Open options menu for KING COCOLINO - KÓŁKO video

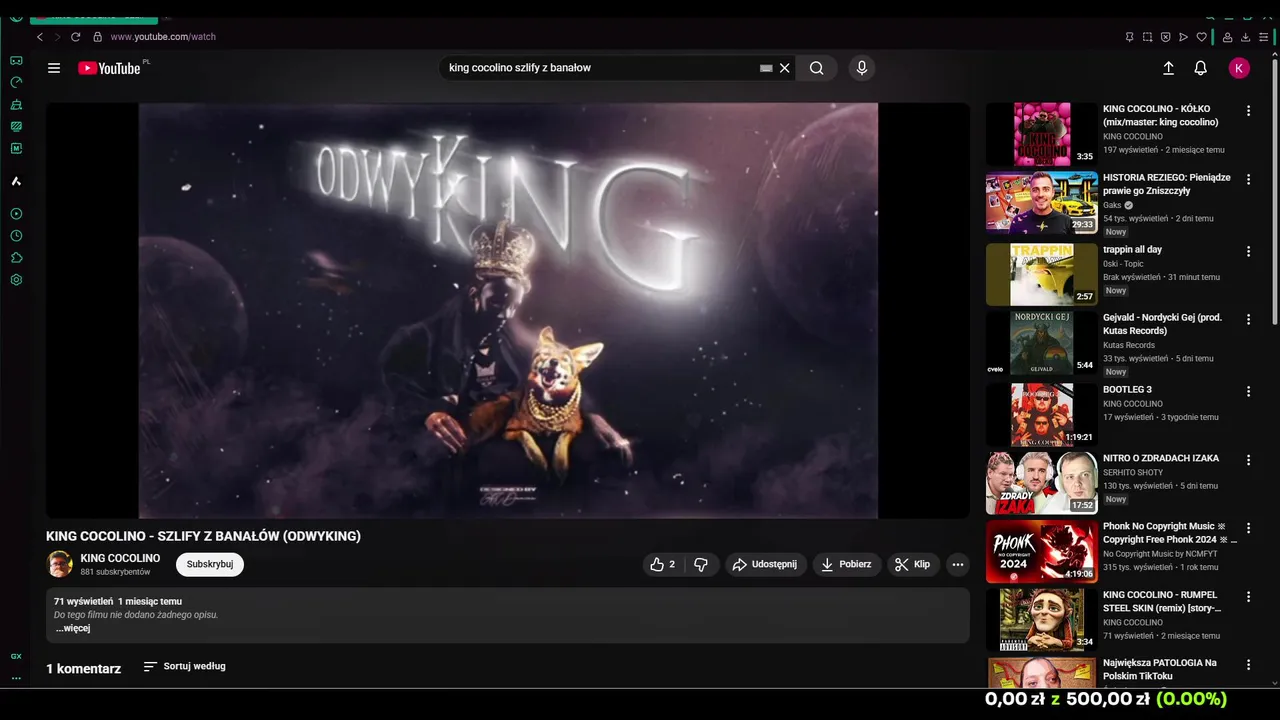[x=1248, y=111]
